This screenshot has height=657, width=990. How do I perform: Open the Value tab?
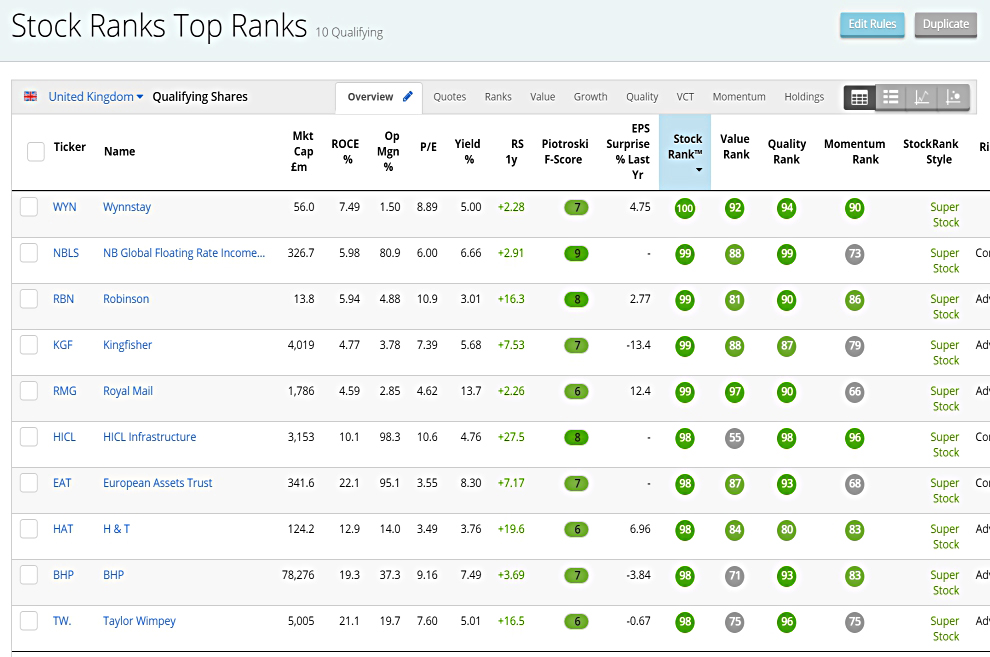(x=542, y=97)
